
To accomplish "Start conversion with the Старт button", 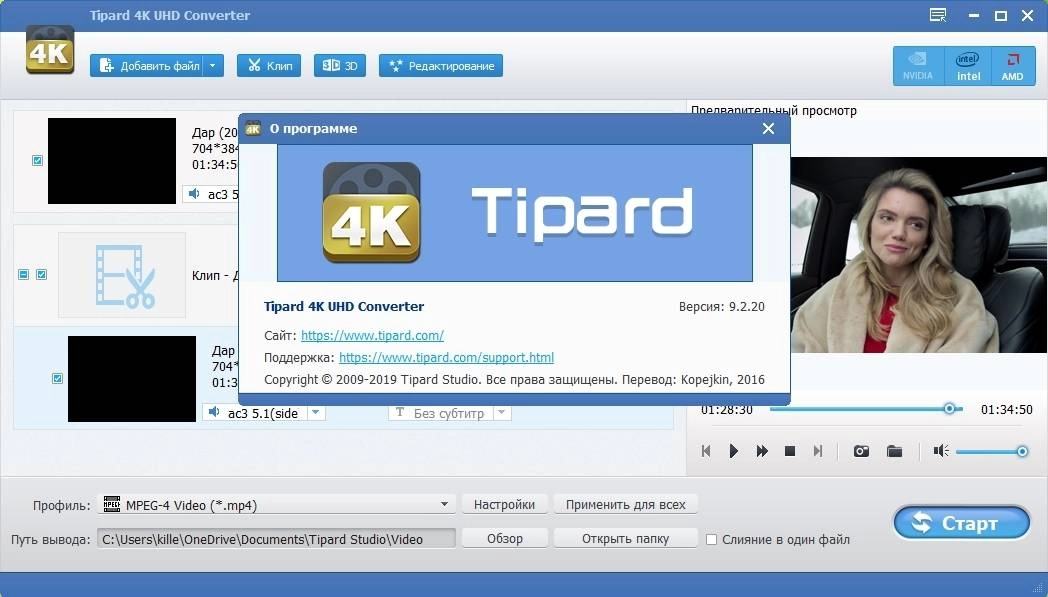I will point(962,523).
